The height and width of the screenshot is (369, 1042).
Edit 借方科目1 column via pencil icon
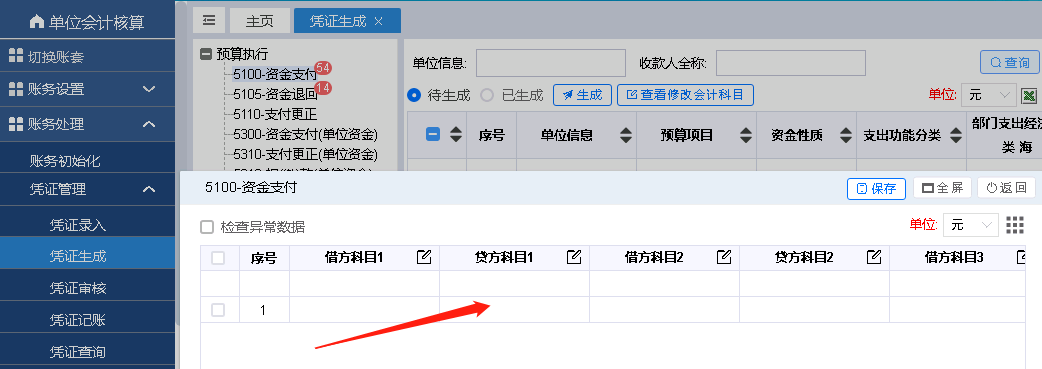424,257
